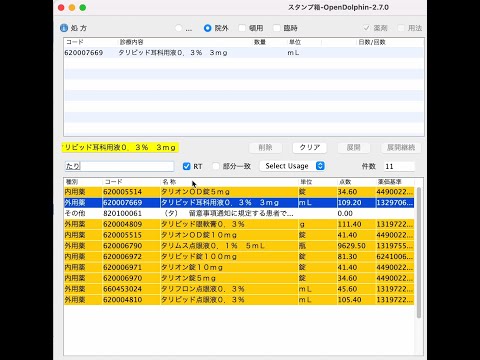
Task: Click the results list vertical scrollbar
Action: point(419,252)
